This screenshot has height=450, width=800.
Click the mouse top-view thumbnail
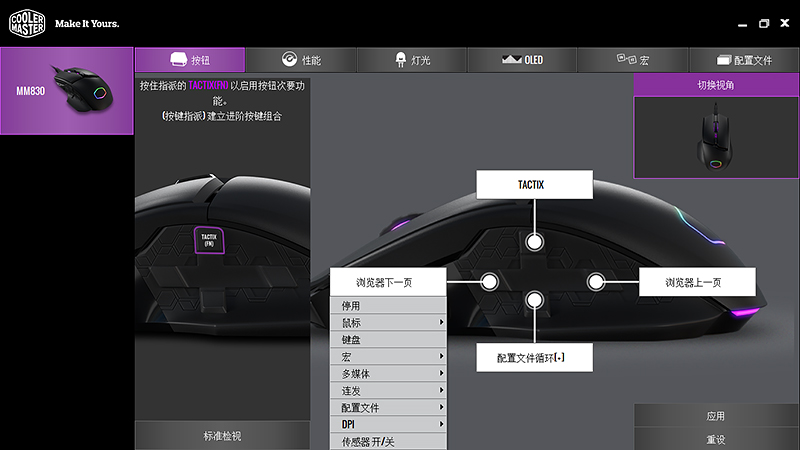pos(716,137)
